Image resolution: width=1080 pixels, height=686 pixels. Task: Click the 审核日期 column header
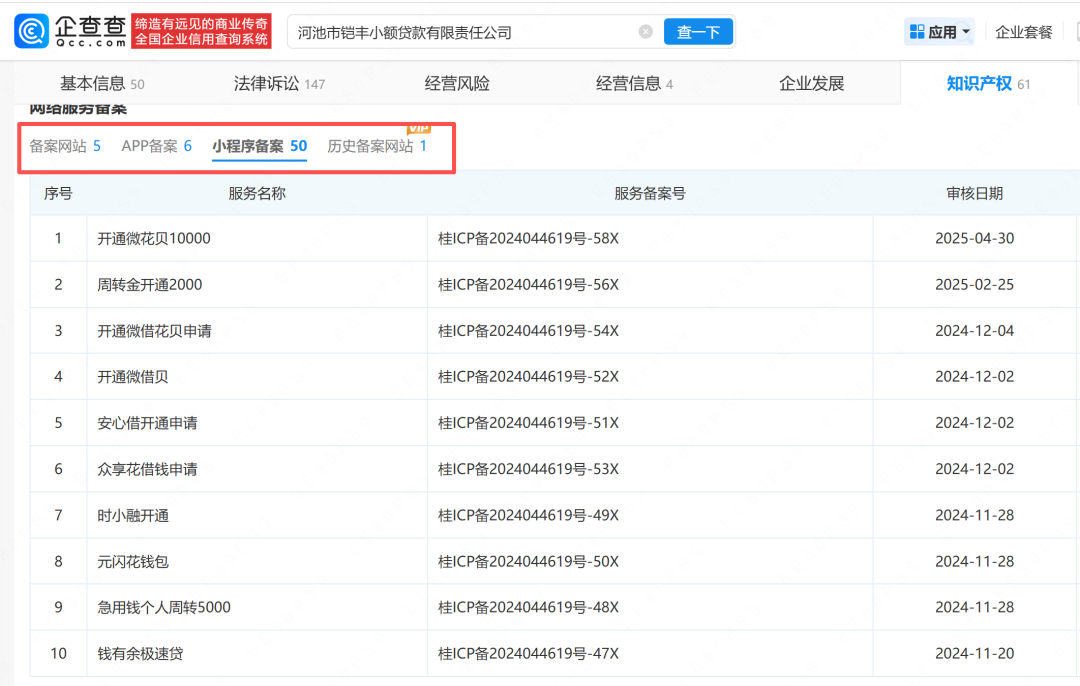pyautogui.click(x=974, y=193)
